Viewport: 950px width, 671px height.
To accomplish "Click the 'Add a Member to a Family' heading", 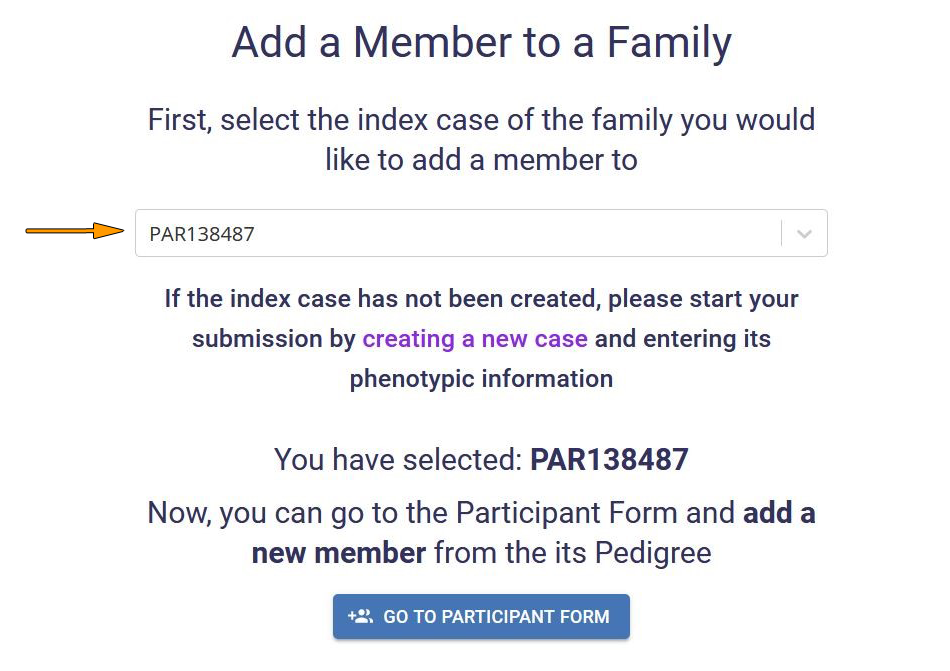I will [x=482, y=42].
